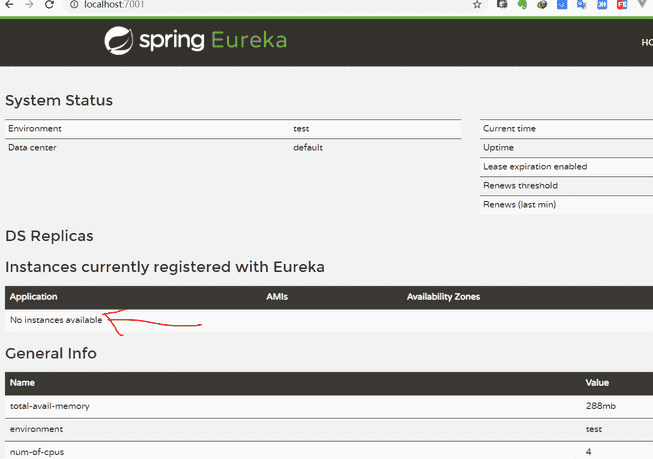Select the 288mb memory value
653x459 pixels.
click(601, 406)
